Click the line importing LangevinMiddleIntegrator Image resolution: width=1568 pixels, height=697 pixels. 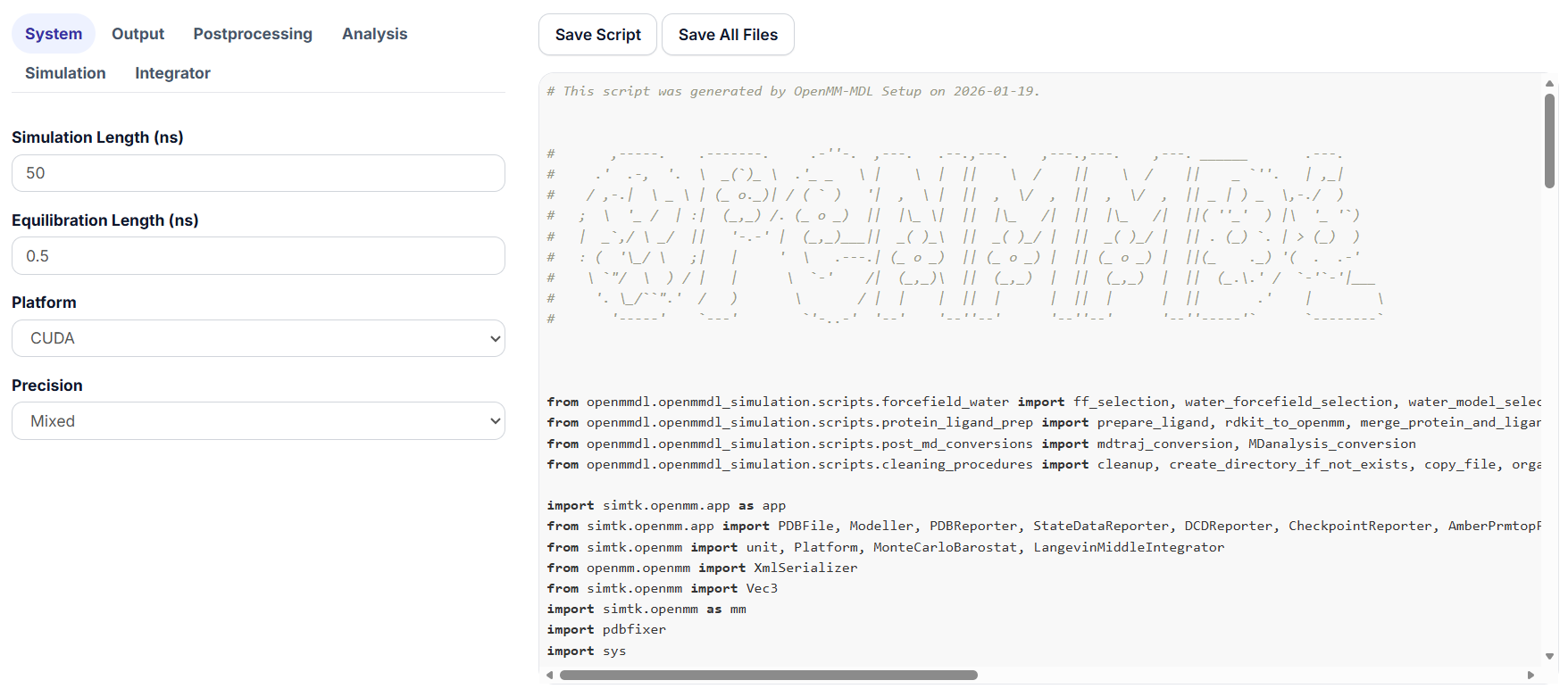pos(886,548)
